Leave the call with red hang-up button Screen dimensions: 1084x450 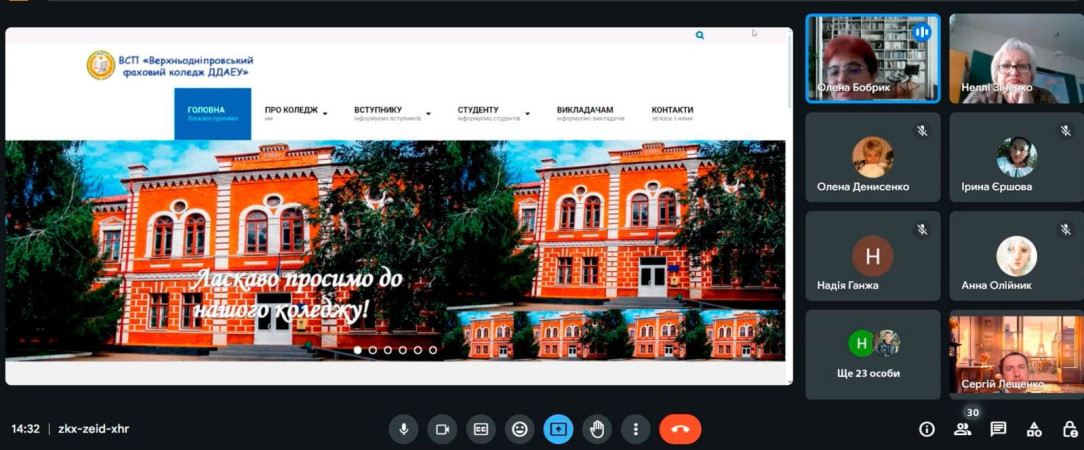680,429
